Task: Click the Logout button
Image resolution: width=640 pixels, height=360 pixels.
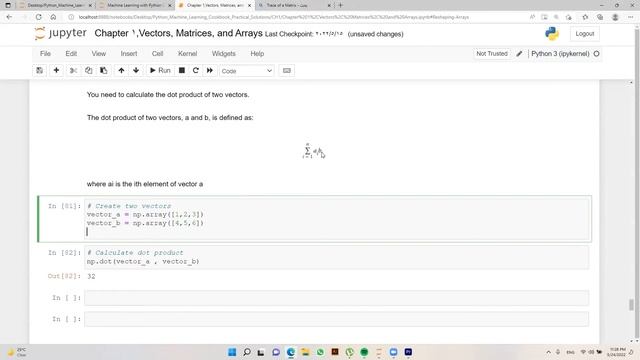Action: [585, 34]
